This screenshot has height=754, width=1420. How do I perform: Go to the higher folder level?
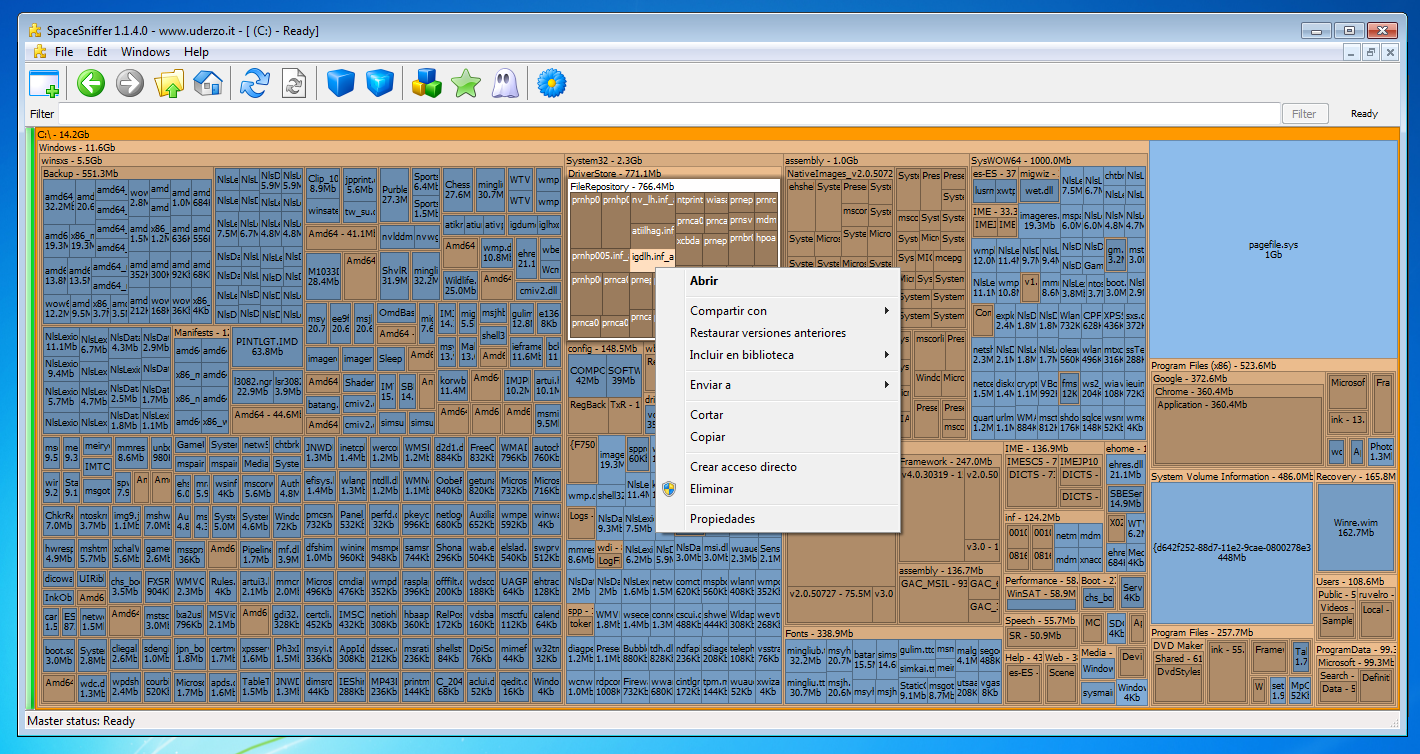pos(169,83)
